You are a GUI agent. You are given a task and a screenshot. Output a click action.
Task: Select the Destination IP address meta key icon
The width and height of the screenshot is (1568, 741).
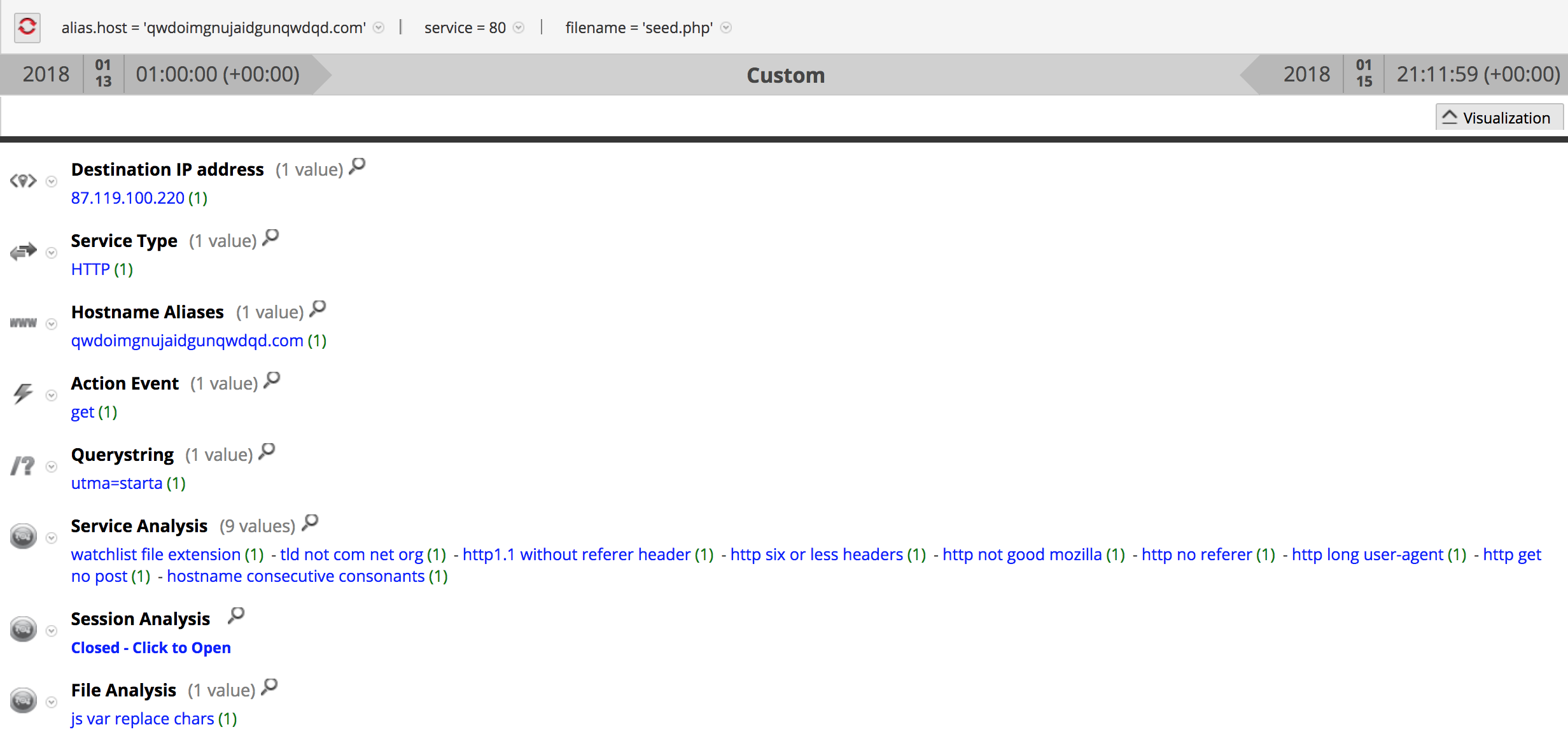23,180
